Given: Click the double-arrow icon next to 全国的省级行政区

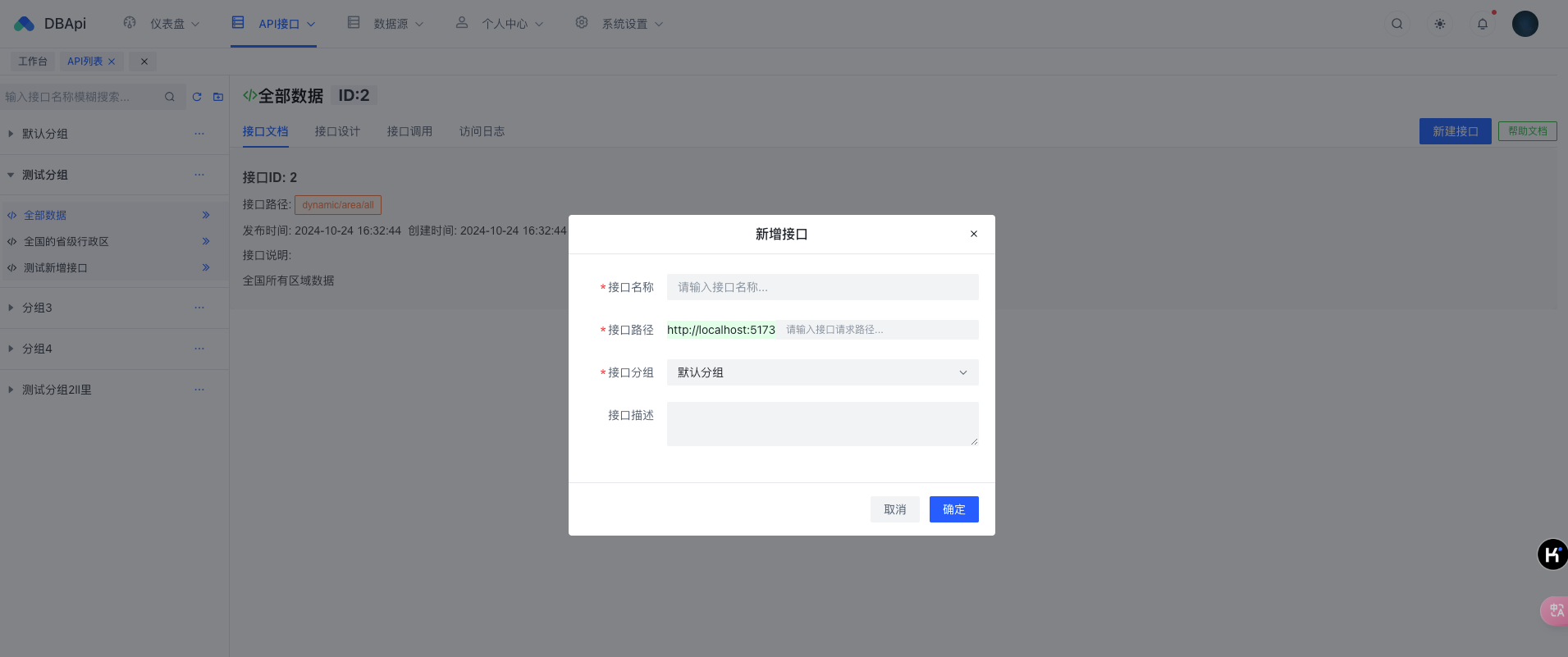Looking at the screenshot, I should pyautogui.click(x=206, y=241).
